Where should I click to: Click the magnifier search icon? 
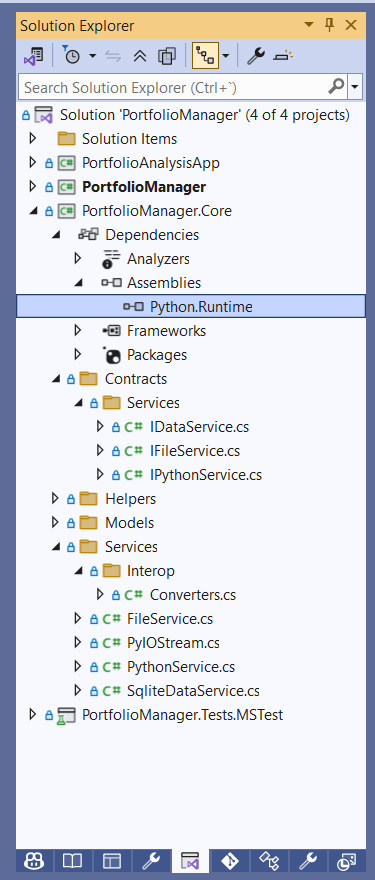click(336, 86)
